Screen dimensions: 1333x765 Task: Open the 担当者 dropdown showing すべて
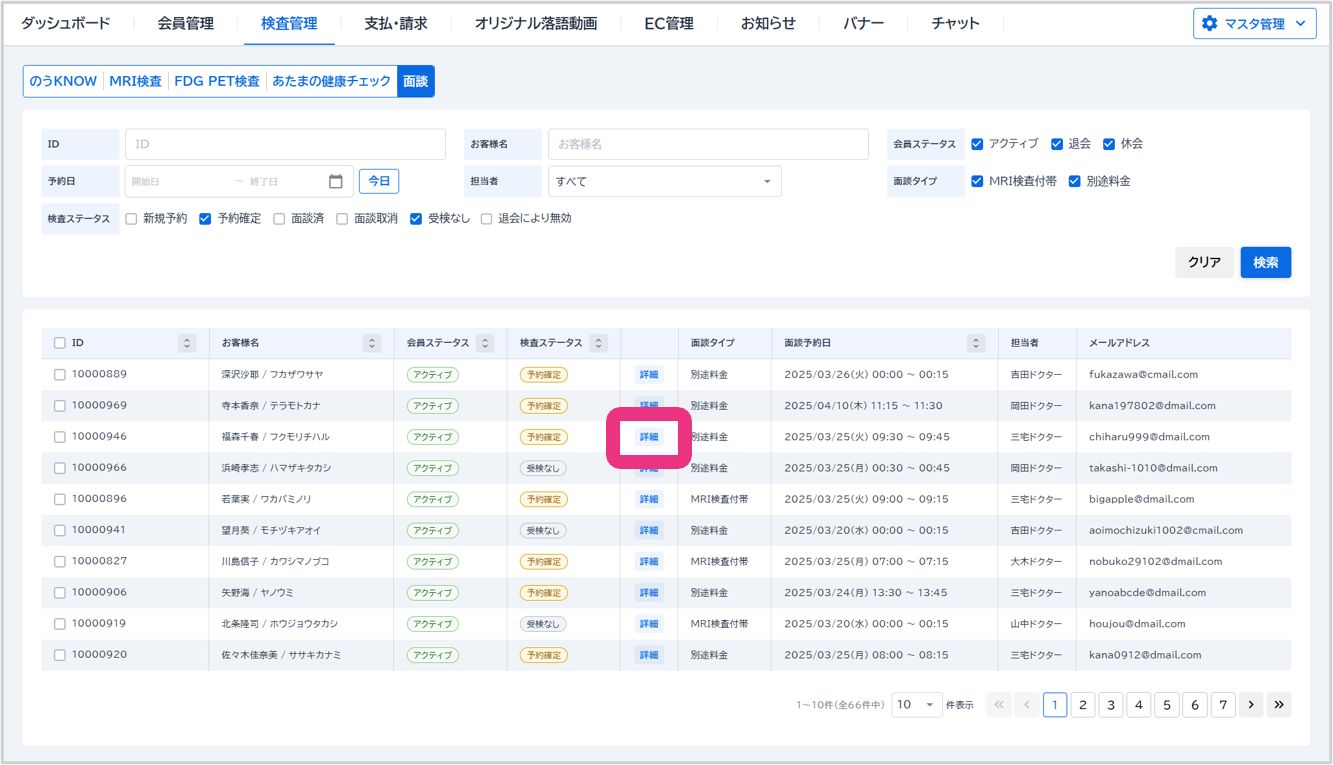(664, 181)
